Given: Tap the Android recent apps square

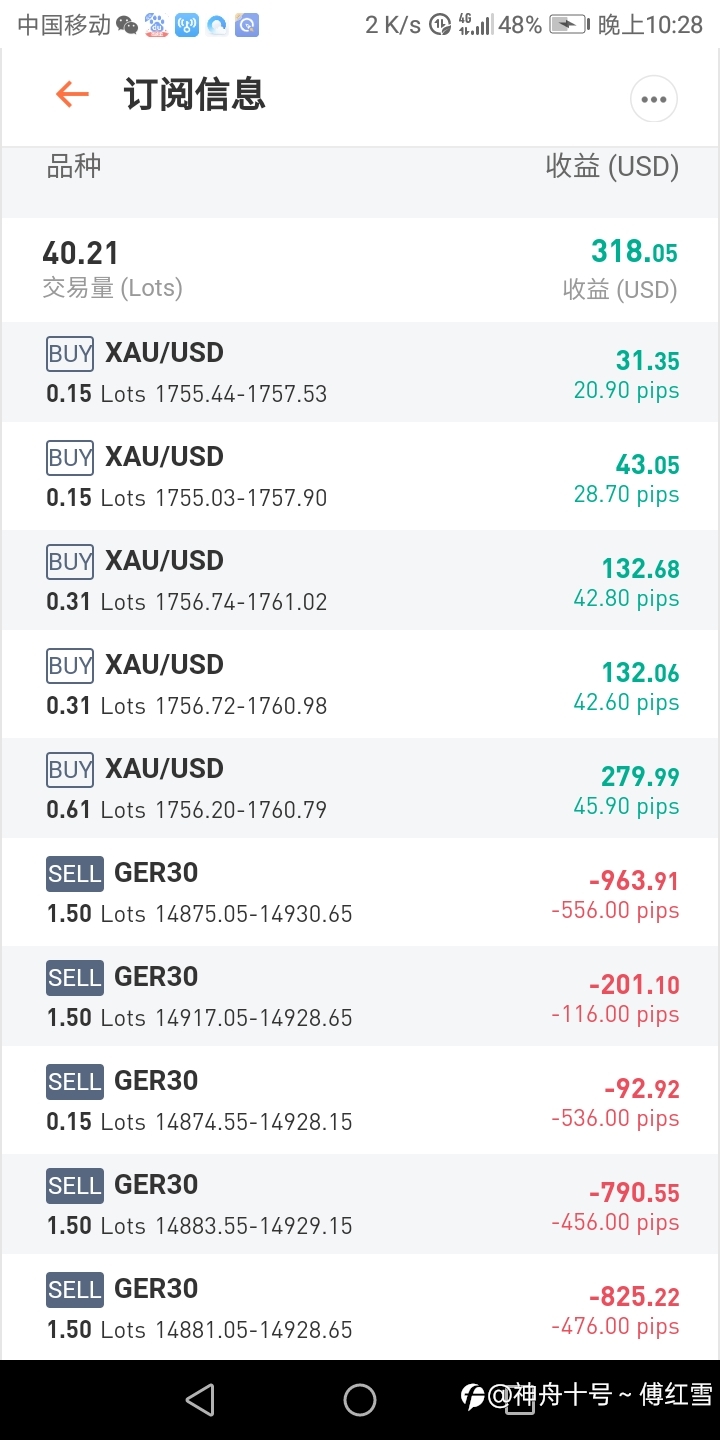Looking at the screenshot, I should tap(519, 1399).
